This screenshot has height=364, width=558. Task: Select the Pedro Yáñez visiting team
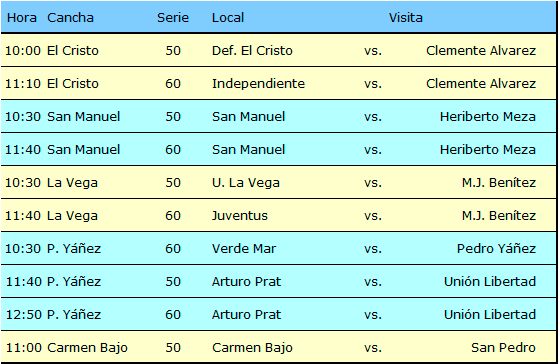496,249
